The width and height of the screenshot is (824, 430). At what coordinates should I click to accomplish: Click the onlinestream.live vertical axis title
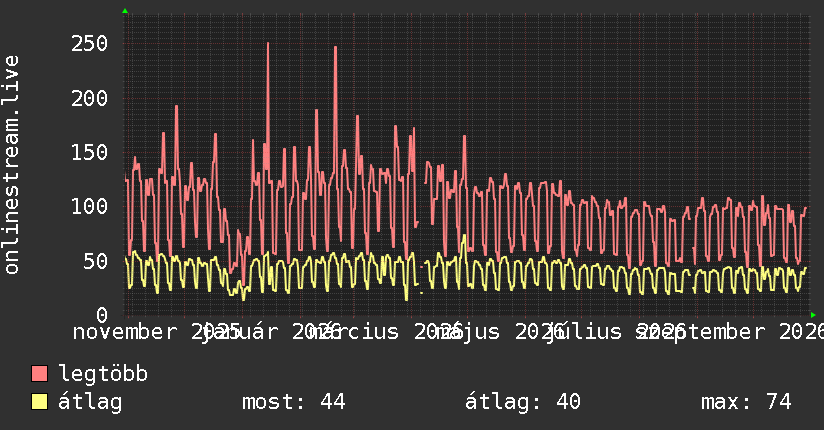click(11, 165)
